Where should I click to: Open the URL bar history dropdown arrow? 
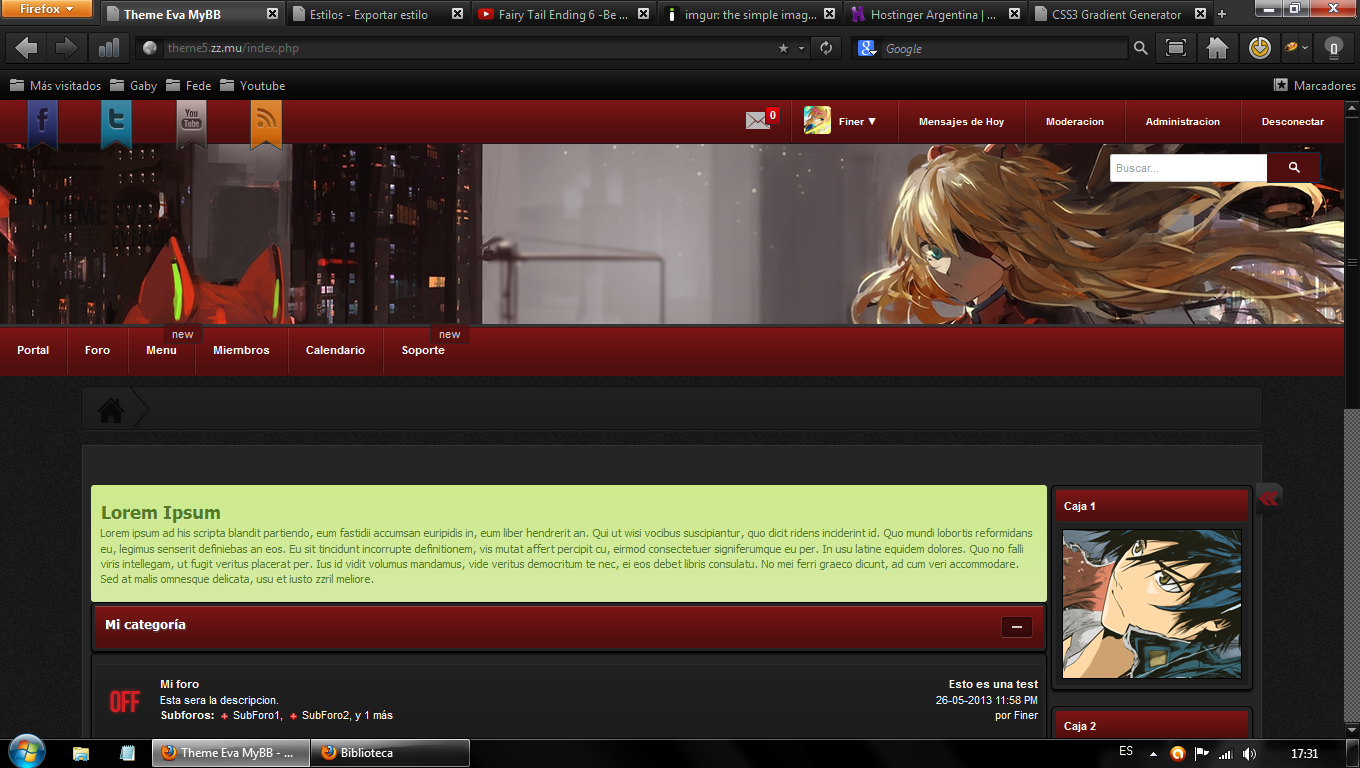pos(801,48)
